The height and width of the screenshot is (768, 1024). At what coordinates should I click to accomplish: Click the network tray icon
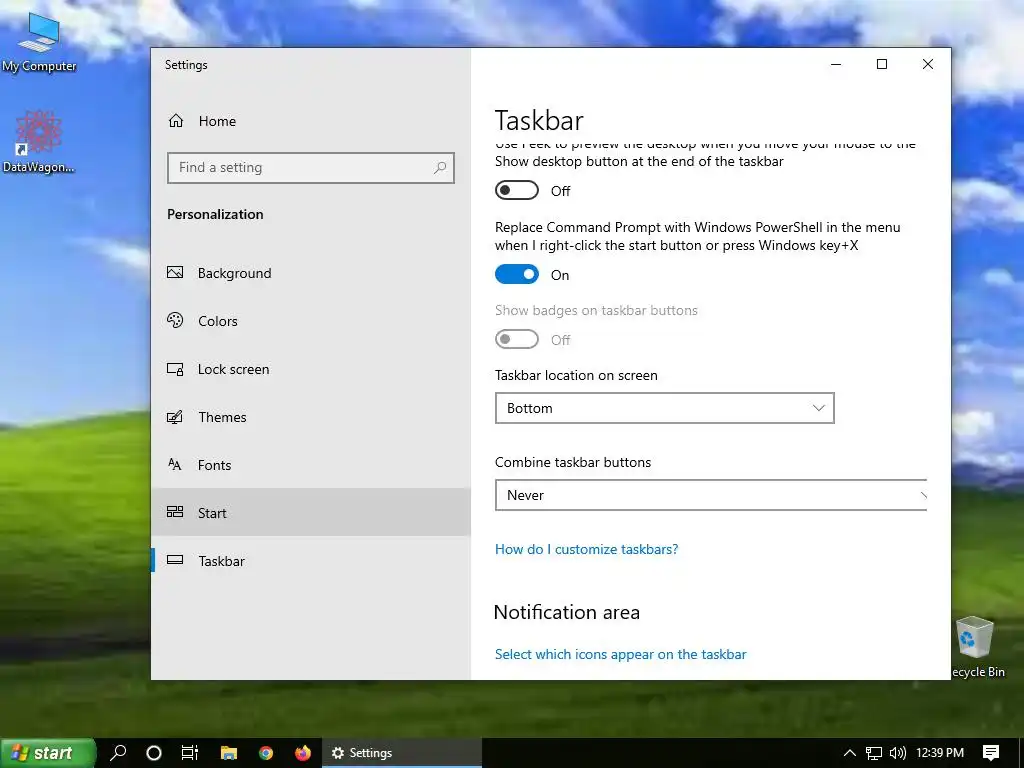(x=874, y=753)
